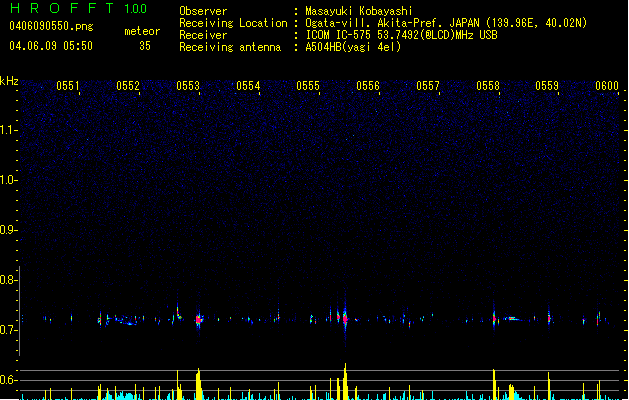Click the kHz axis unit label
The image size is (629, 400).
tap(9, 81)
